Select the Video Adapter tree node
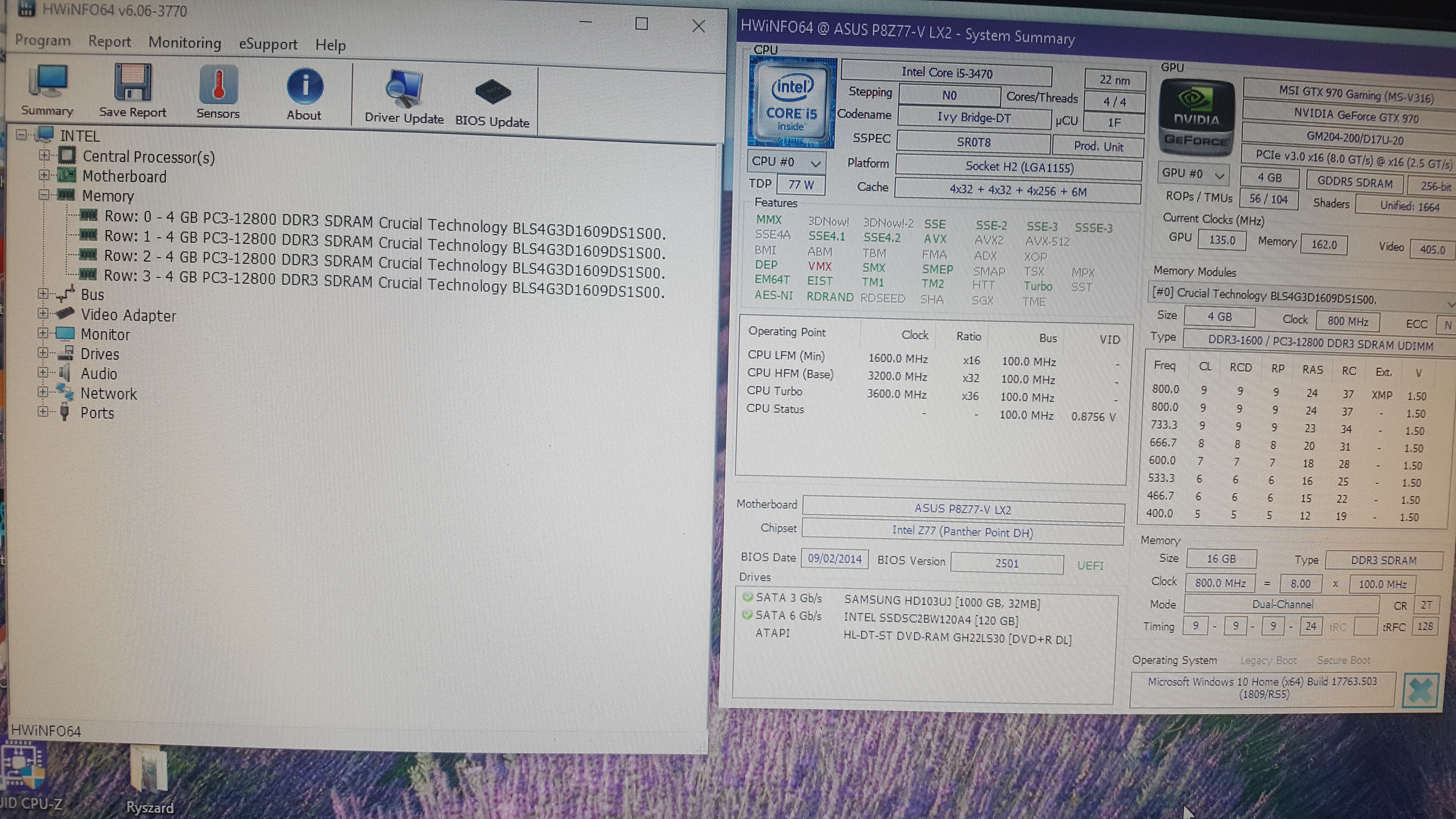The height and width of the screenshot is (819, 1456). point(128,315)
